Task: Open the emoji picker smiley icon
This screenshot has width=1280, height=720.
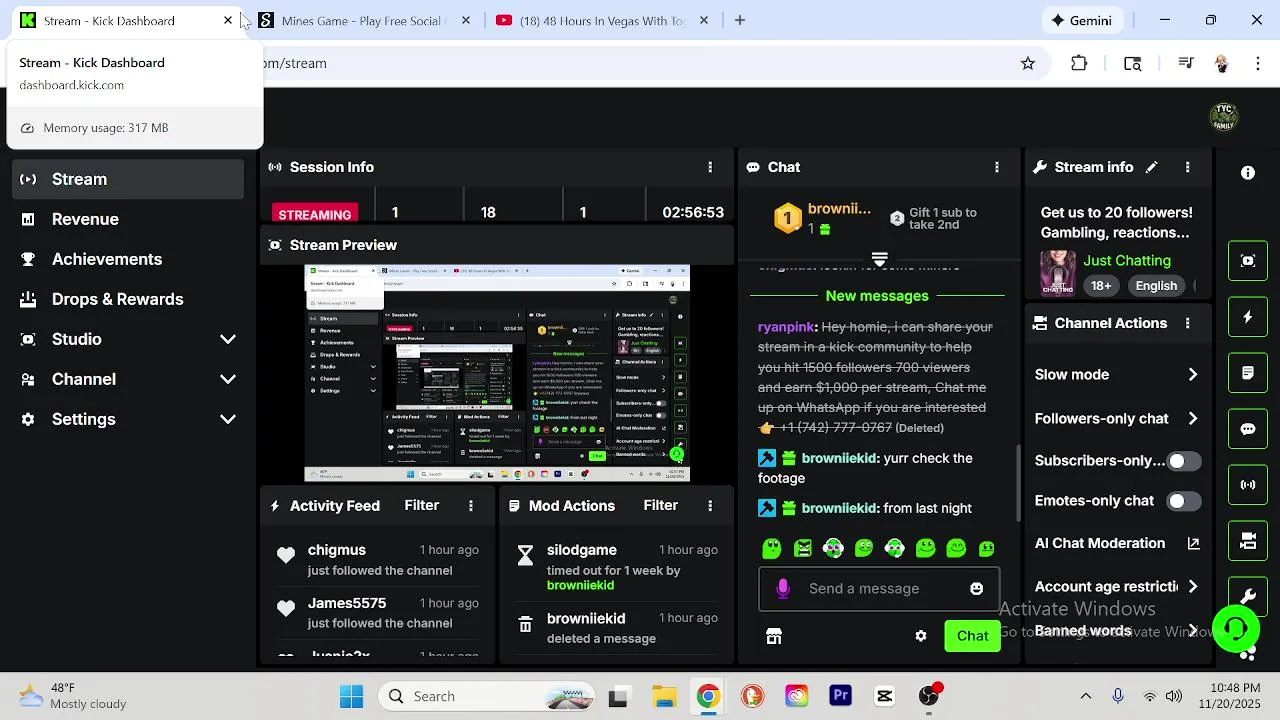Action: pyautogui.click(x=976, y=589)
